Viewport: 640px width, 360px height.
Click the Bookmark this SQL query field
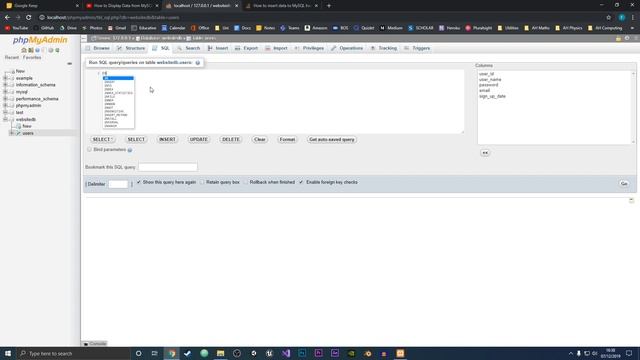pyautogui.click(x=168, y=167)
